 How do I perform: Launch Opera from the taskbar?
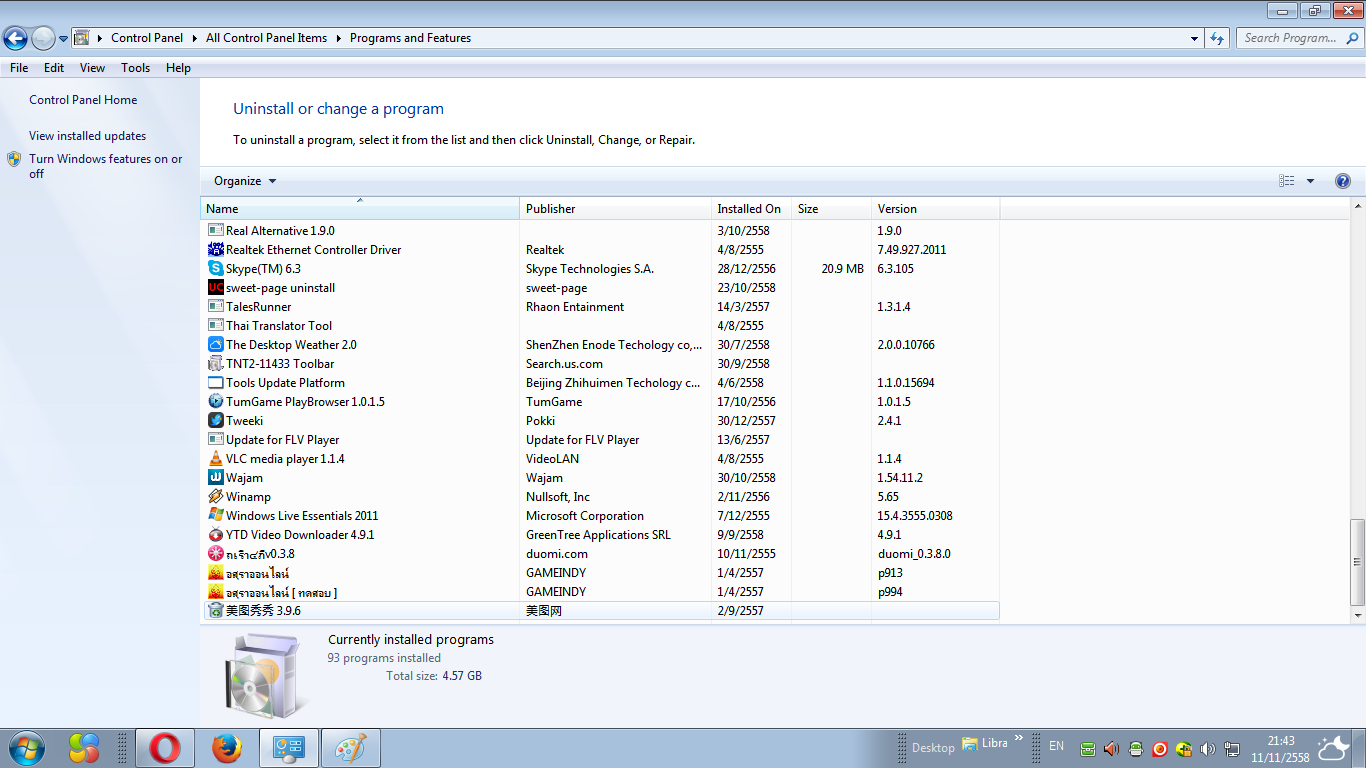(x=166, y=748)
